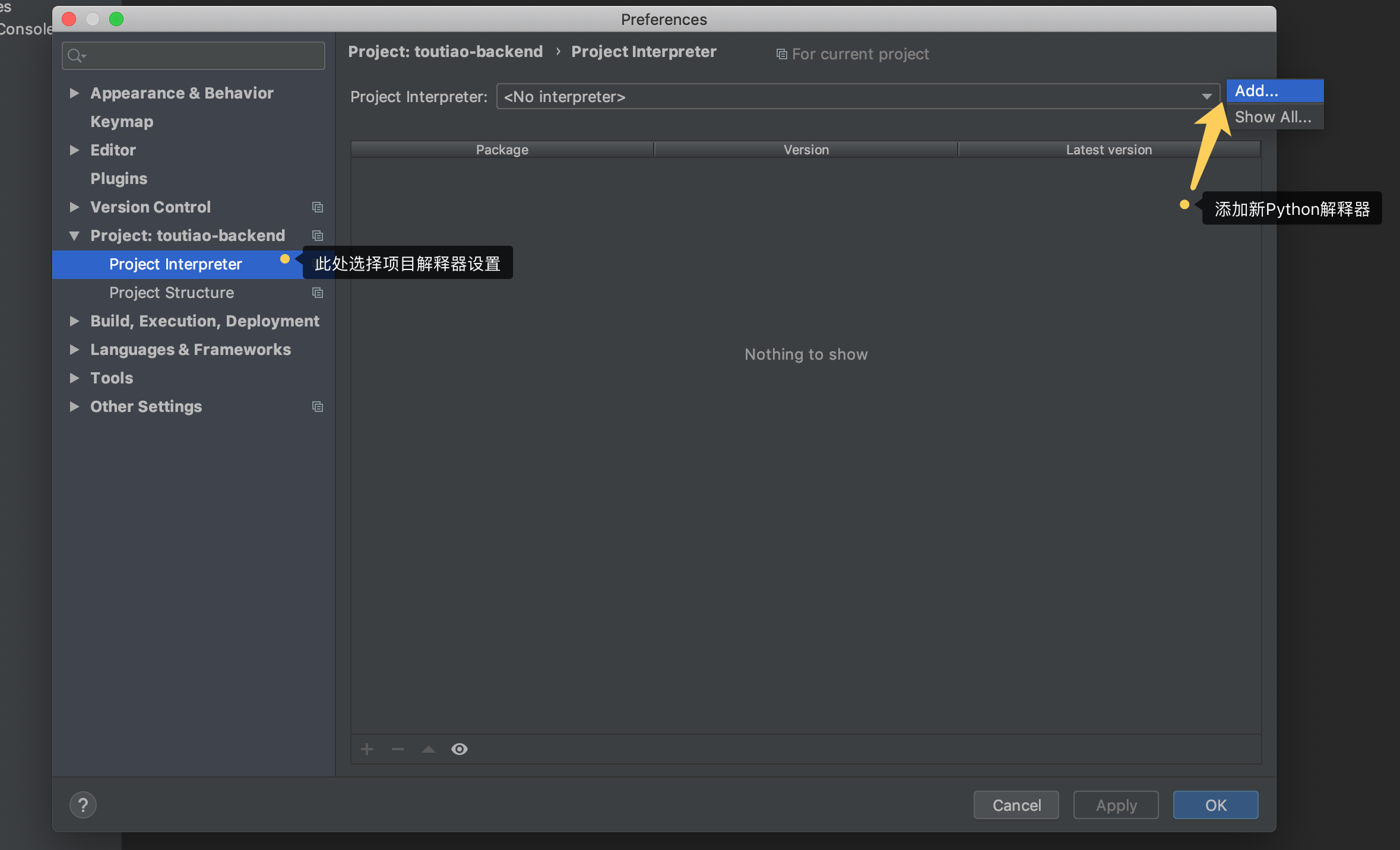This screenshot has width=1400, height=850.
Task: Expand Build, Execution, Deployment section
Action: point(74,321)
